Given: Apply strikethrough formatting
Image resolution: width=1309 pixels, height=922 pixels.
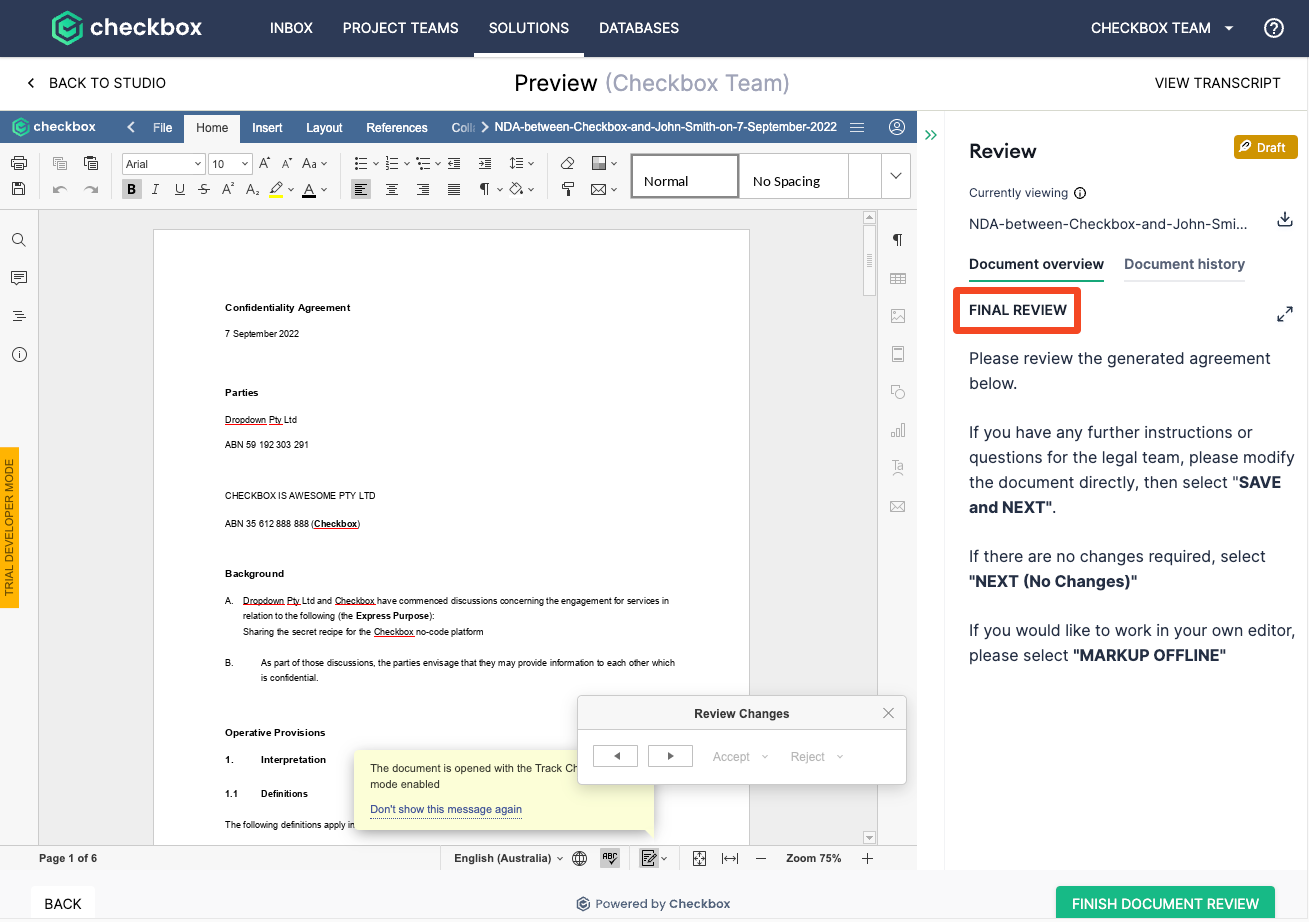Looking at the screenshot, I should click(x=204, y=189).
